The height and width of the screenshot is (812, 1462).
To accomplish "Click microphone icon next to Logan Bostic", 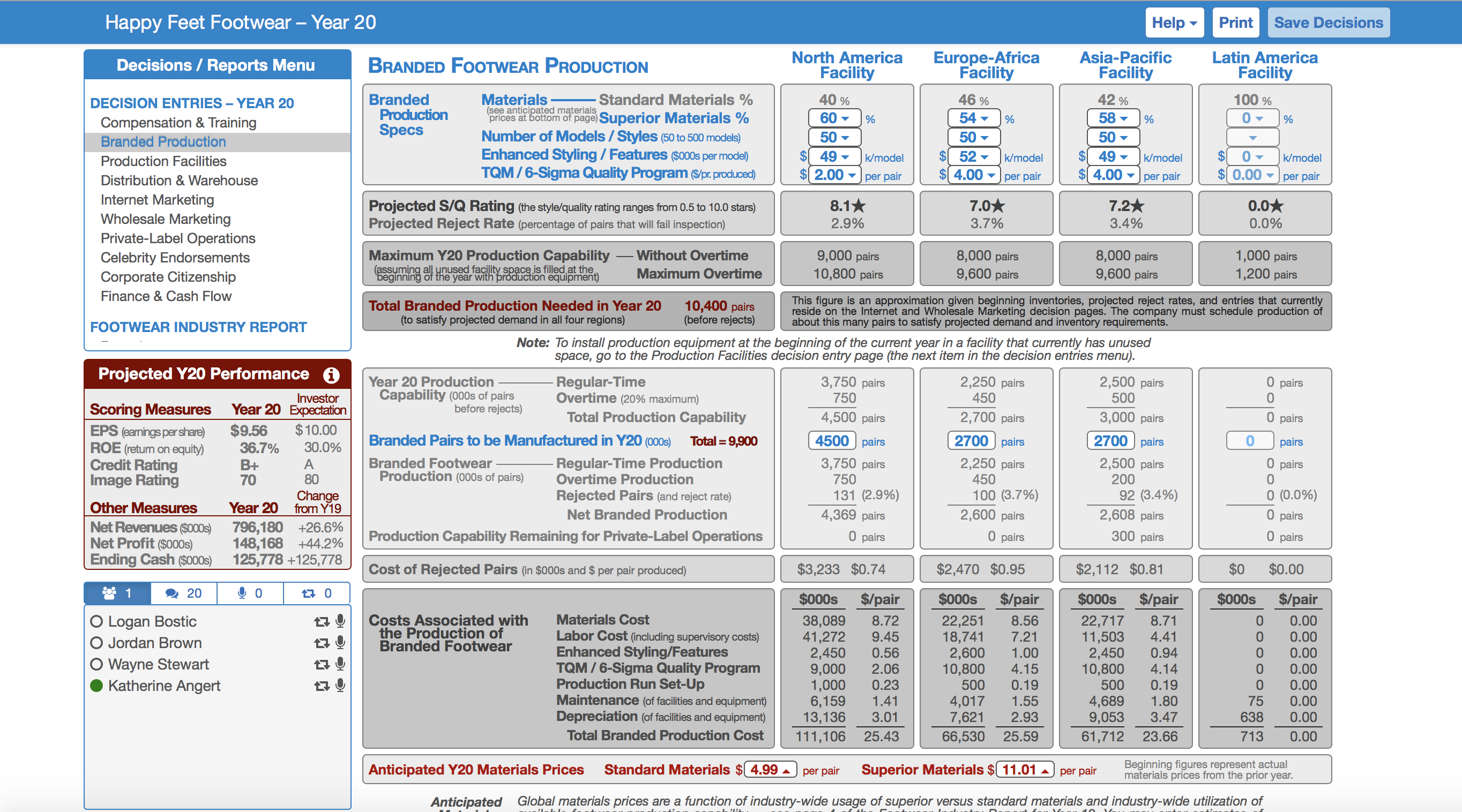I will click(x=340, y=621).
